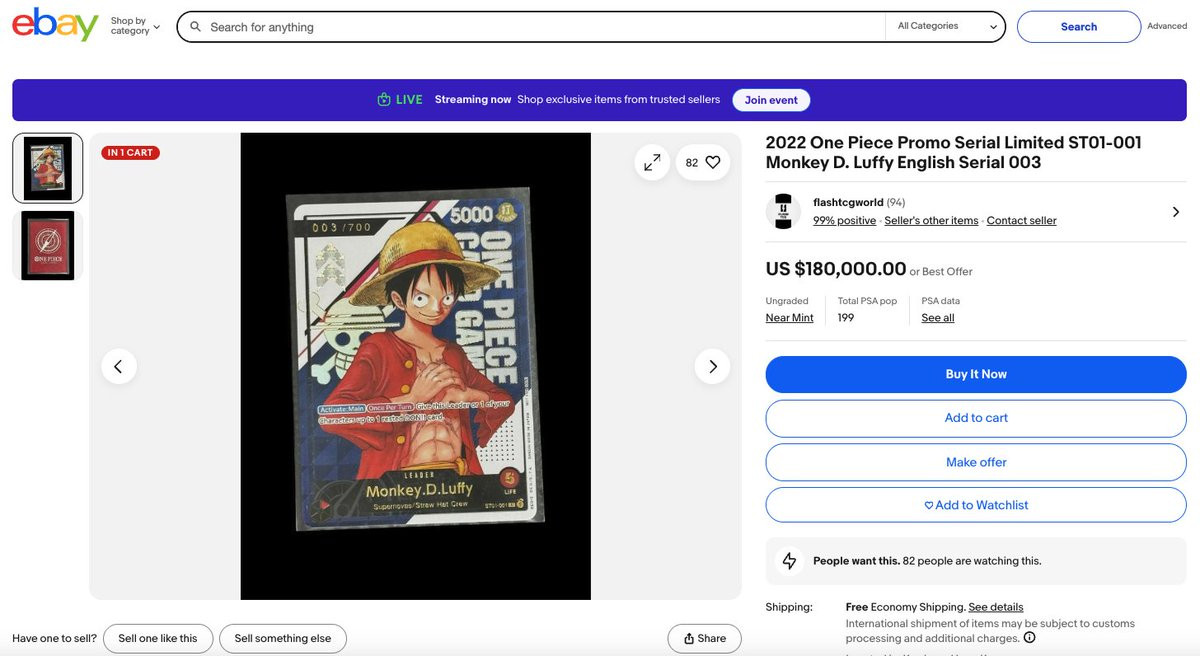1200x656 pixels.
Task: Click the Total PSA pop 199 value
Action: [846, 318]
